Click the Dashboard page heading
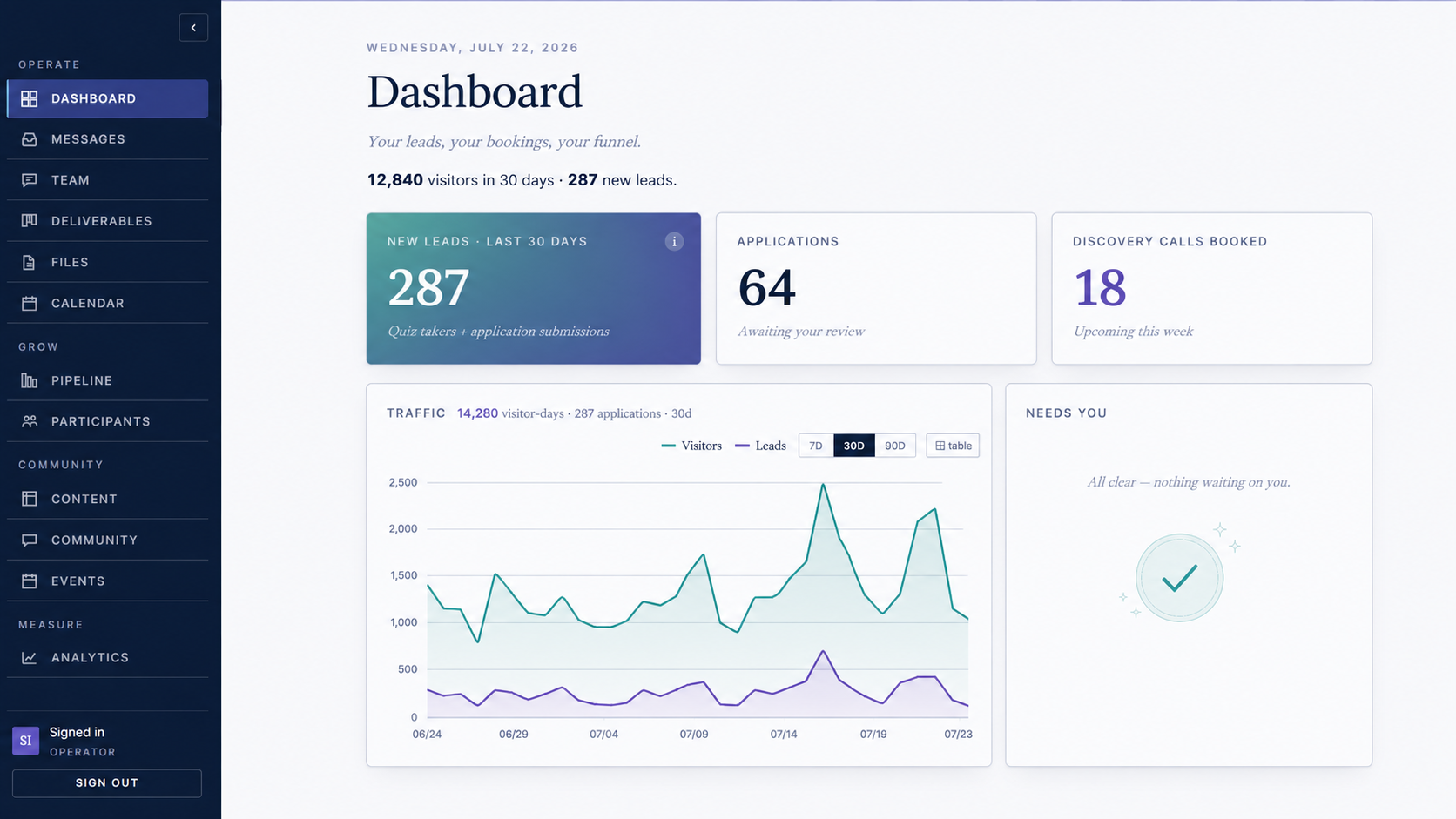The image size is (1456, 819). (x=475, y=91)
